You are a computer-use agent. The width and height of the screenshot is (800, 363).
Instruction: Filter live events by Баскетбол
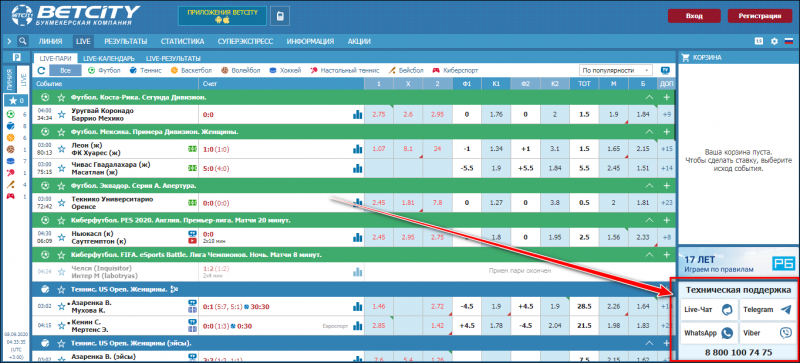click(x=191, y=70)
